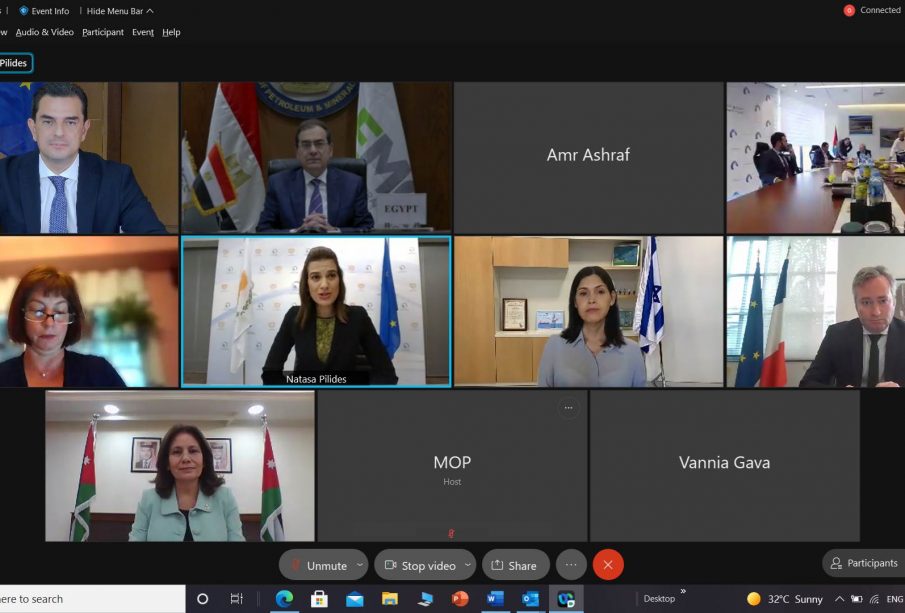Click the Share screen button

click(x=515, y=565)
